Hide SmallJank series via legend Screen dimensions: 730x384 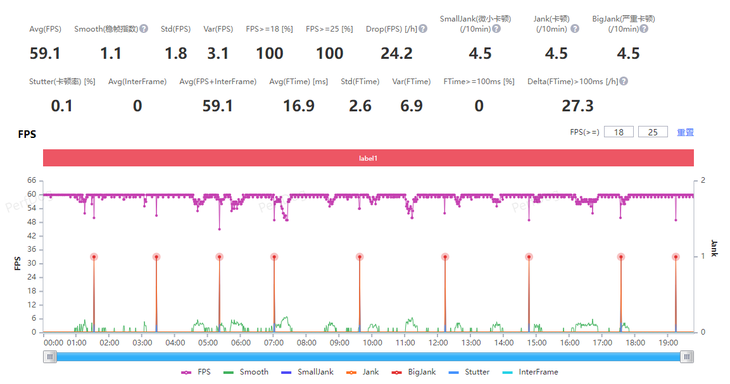coord(307,372)
